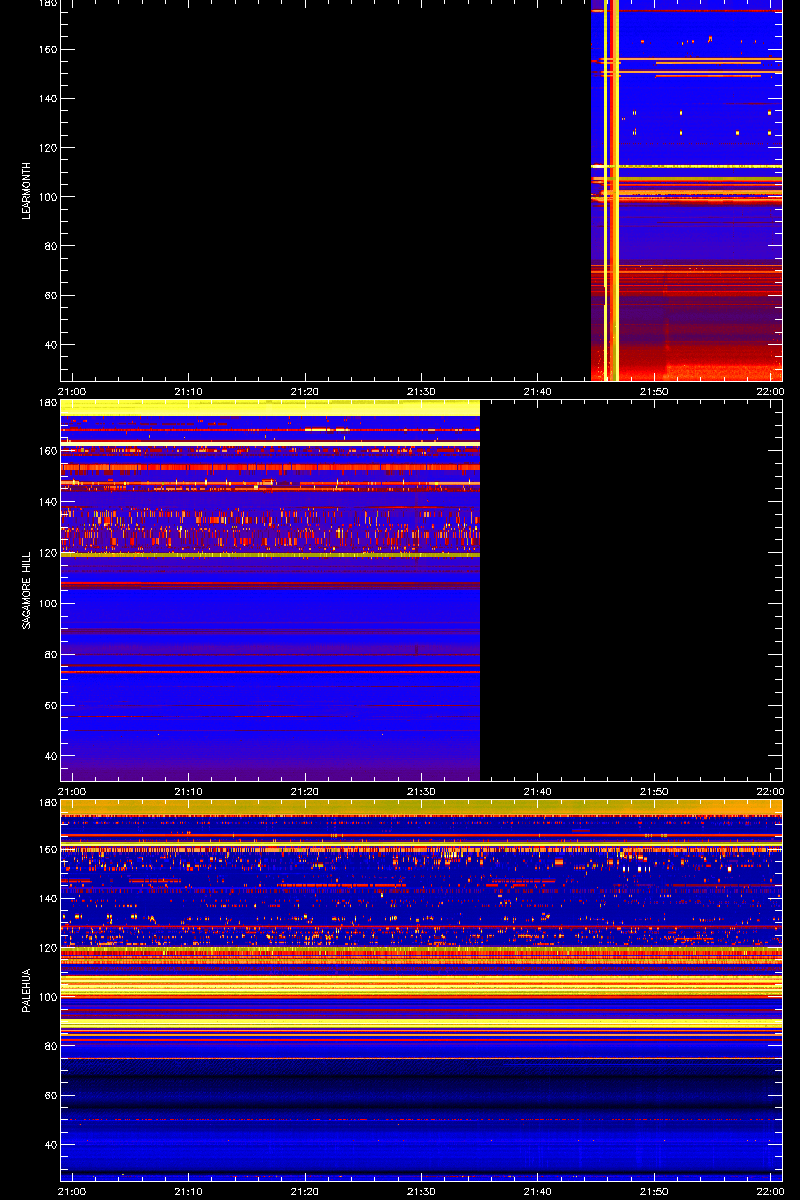The image size is (800, 1200).
Task: Click the 140 frequency label on Learmonth axis
Action: pyautogui.click(x=46, y=99)
